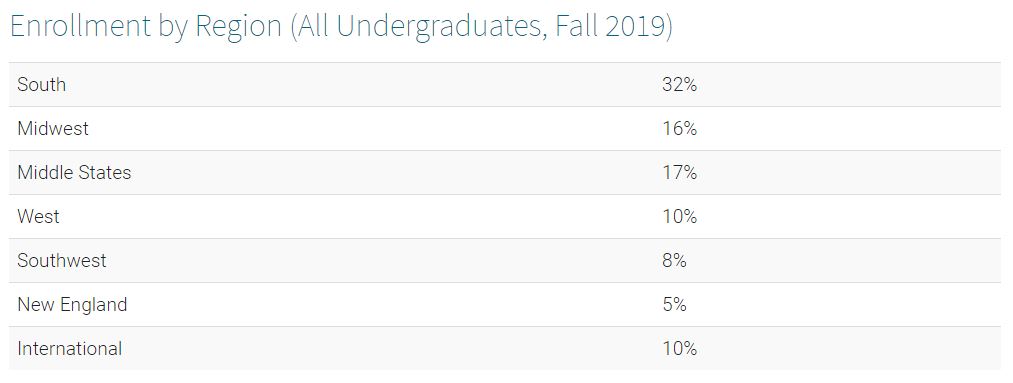
Task: Select the Midwest region label
Action: coord(53,129)
